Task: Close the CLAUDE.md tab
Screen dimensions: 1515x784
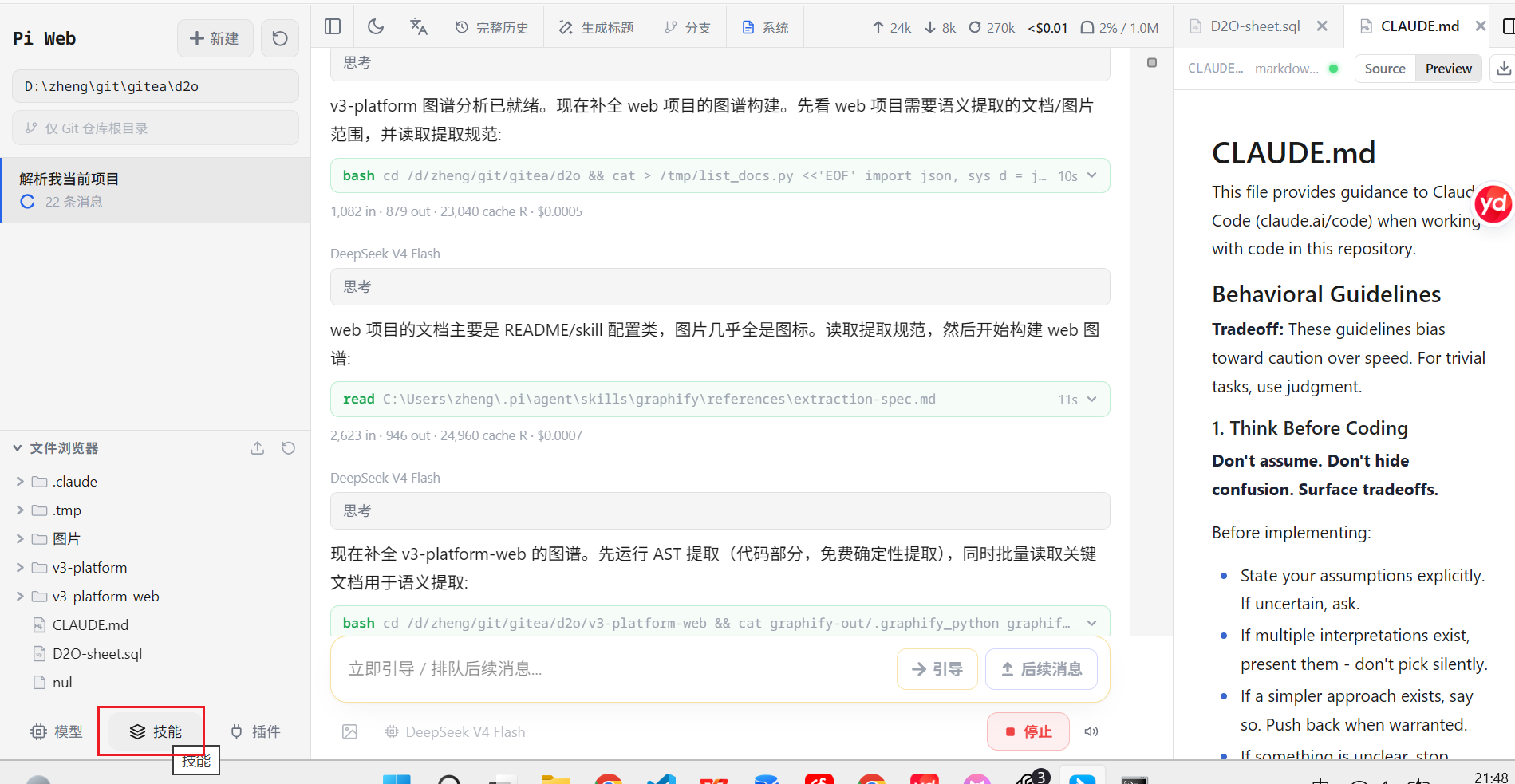Action: click(1481, 26)
